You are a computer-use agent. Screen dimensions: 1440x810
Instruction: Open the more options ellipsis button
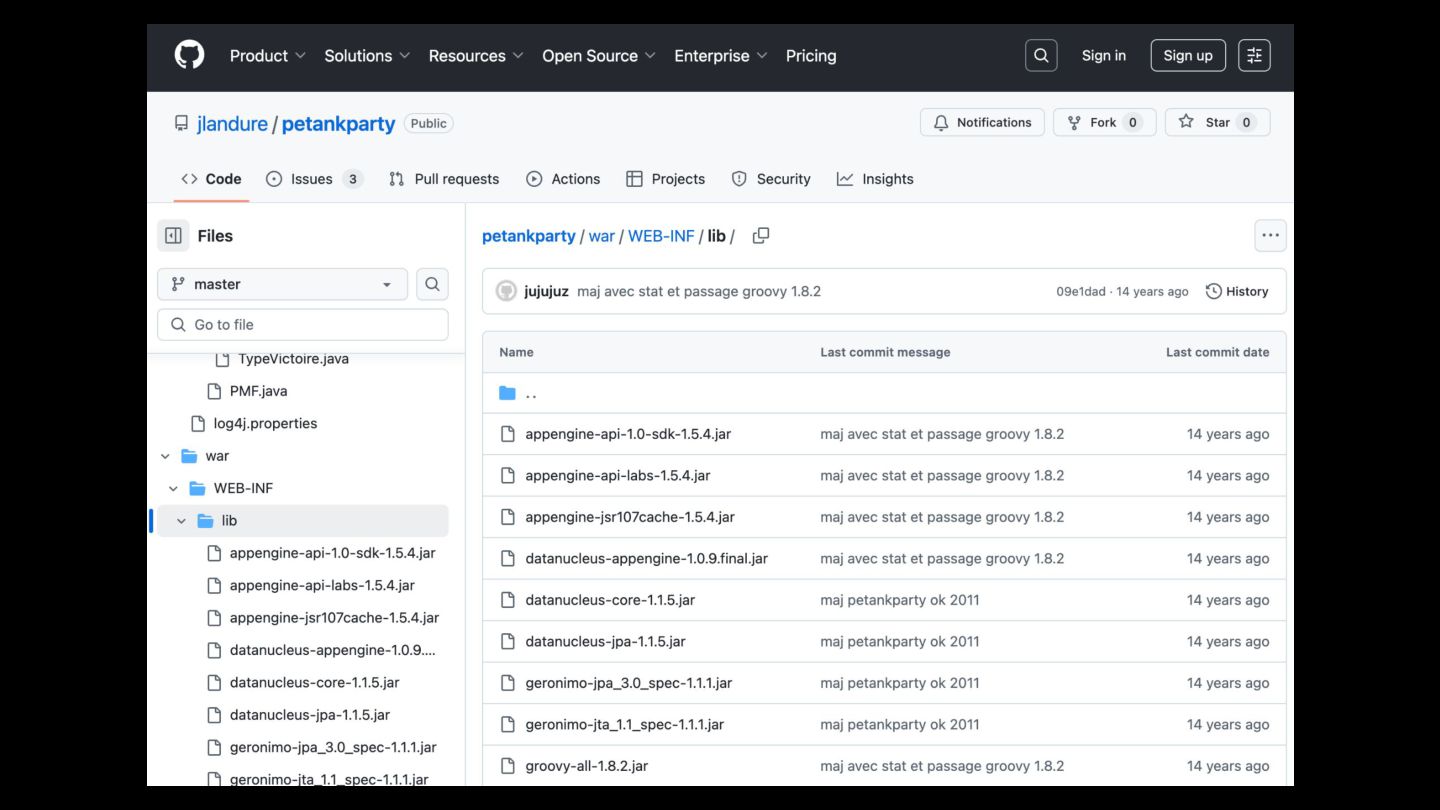[x=1270, y=236]
